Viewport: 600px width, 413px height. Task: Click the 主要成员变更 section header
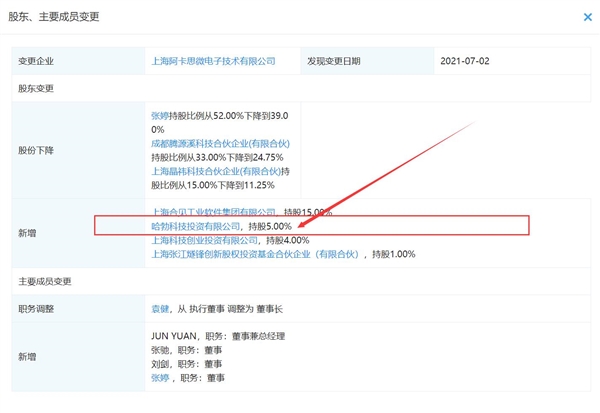[46, 281]
